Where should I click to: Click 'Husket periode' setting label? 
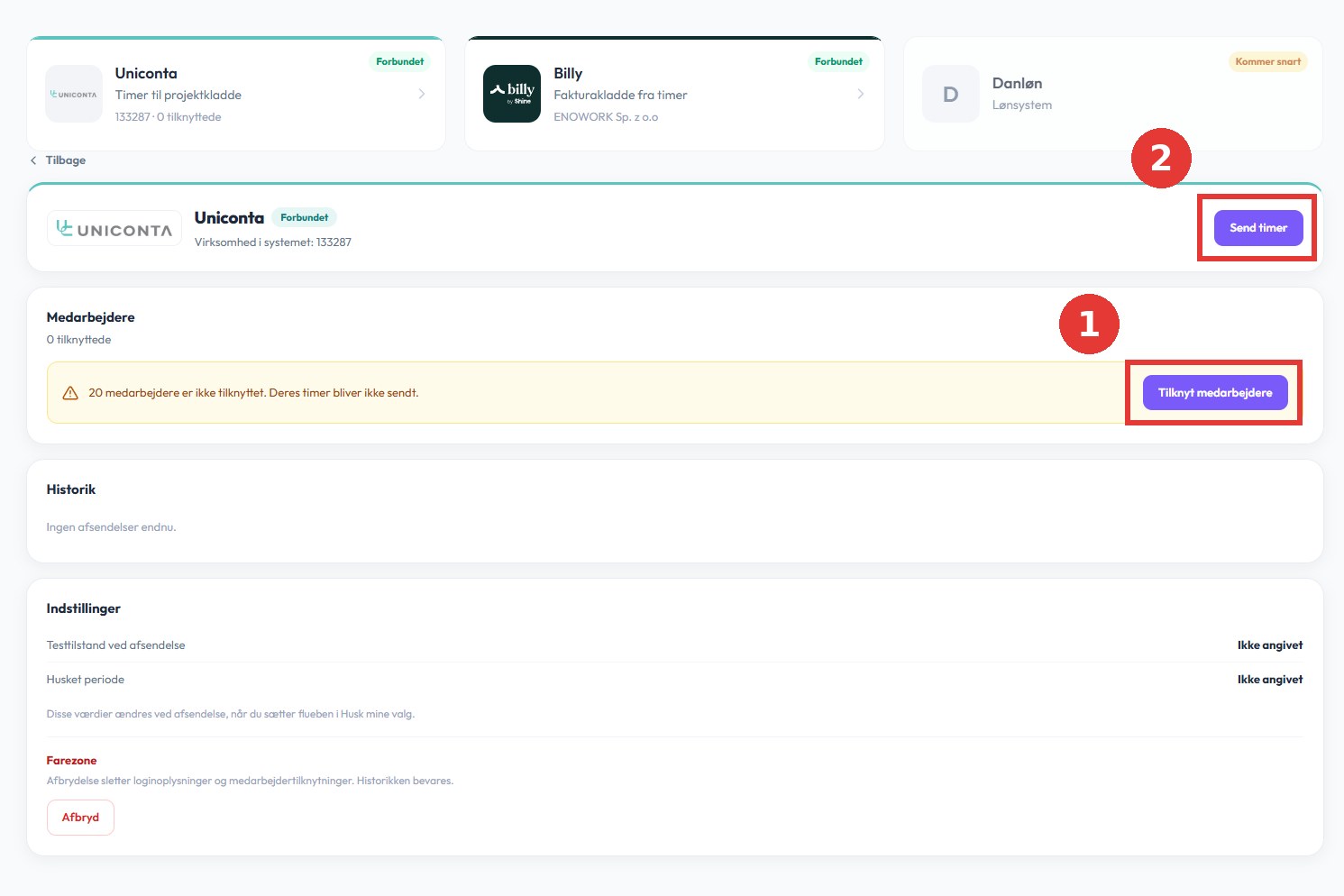(x=86, y=680)
